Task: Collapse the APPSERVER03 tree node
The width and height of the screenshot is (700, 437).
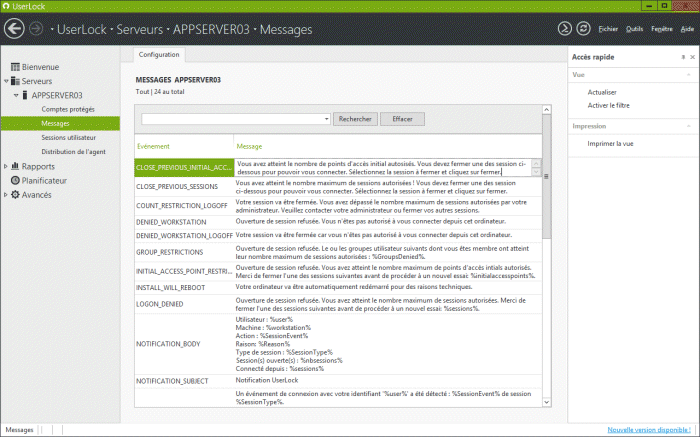Action: [16, 96]
